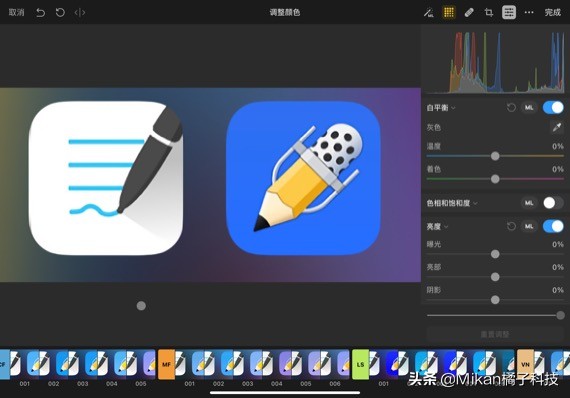The width and height of the screenshot is (570, 398).
Task: Tap the undo arrow icon
Action: 40,13
